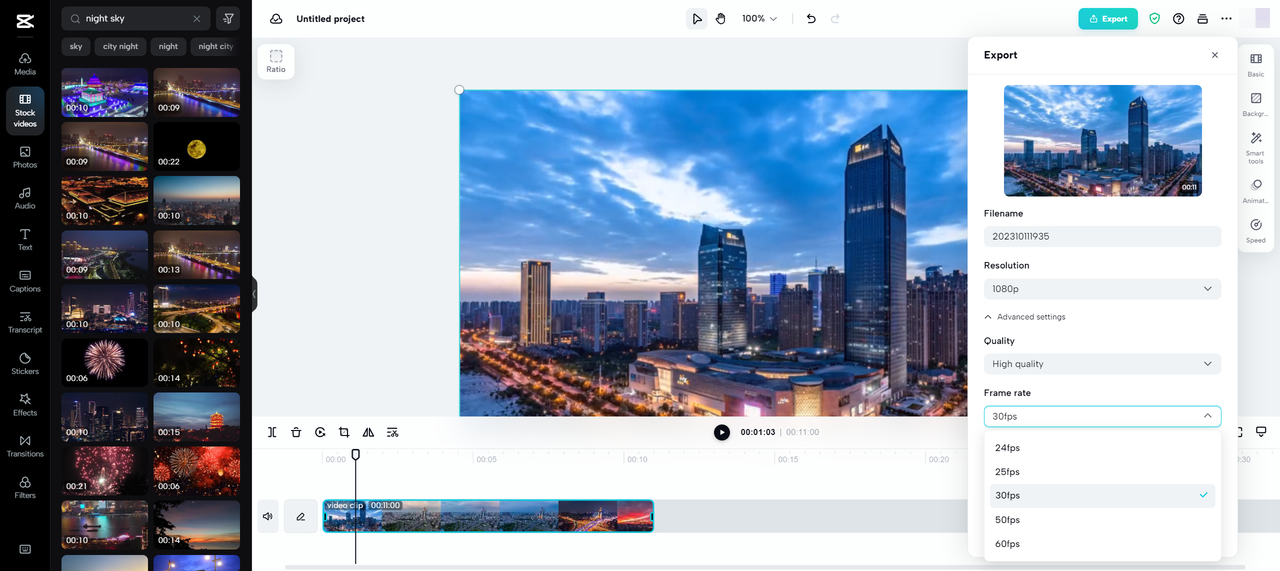Choose 50fps frame rate

1102,520
